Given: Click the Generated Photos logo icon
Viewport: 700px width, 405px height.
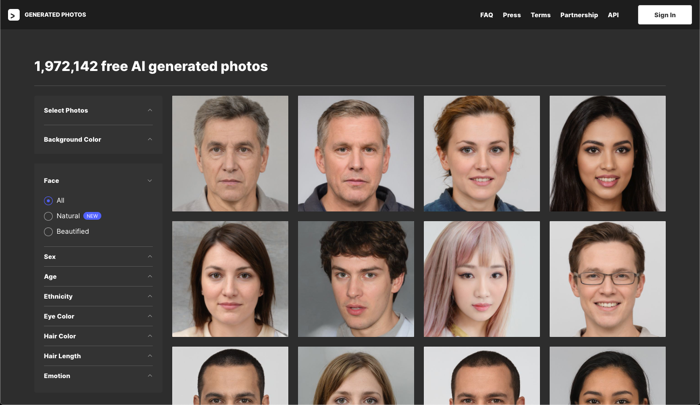Looking at the screenshot, I should tap(14, 15).
